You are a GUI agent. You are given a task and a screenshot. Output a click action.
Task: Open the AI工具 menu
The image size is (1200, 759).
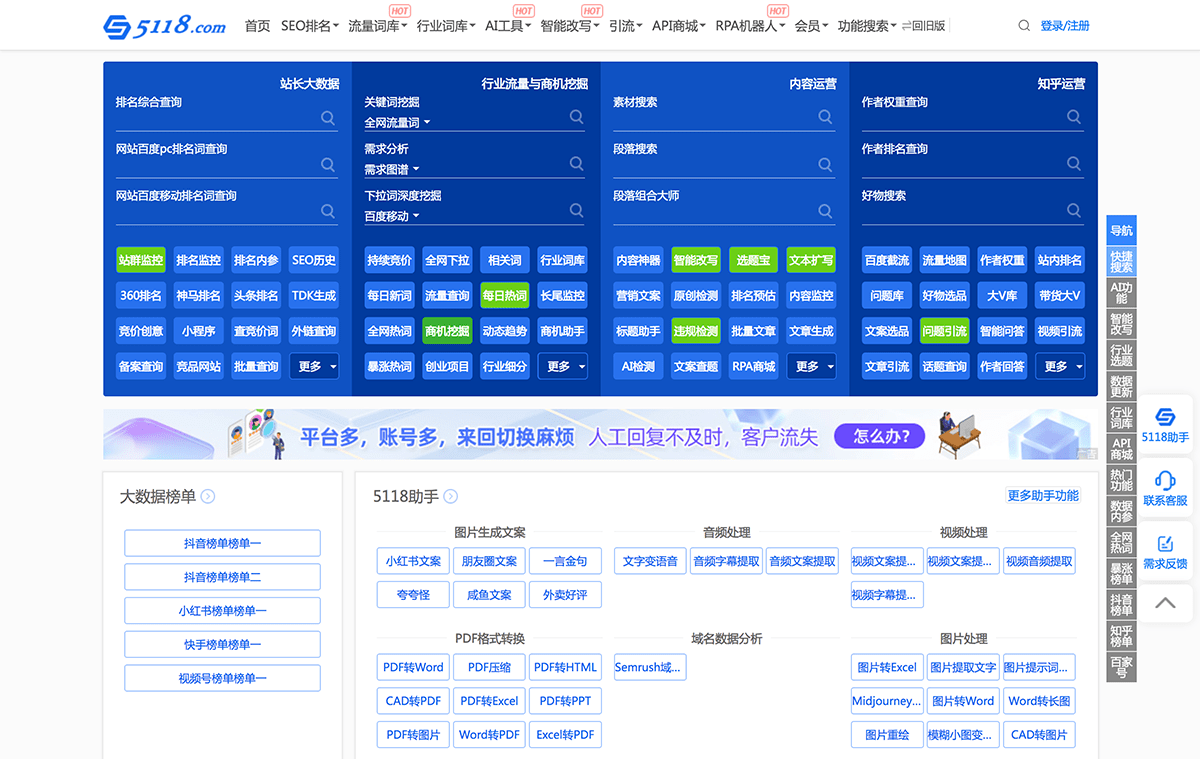pyautogui.click(x=509, y=26)
